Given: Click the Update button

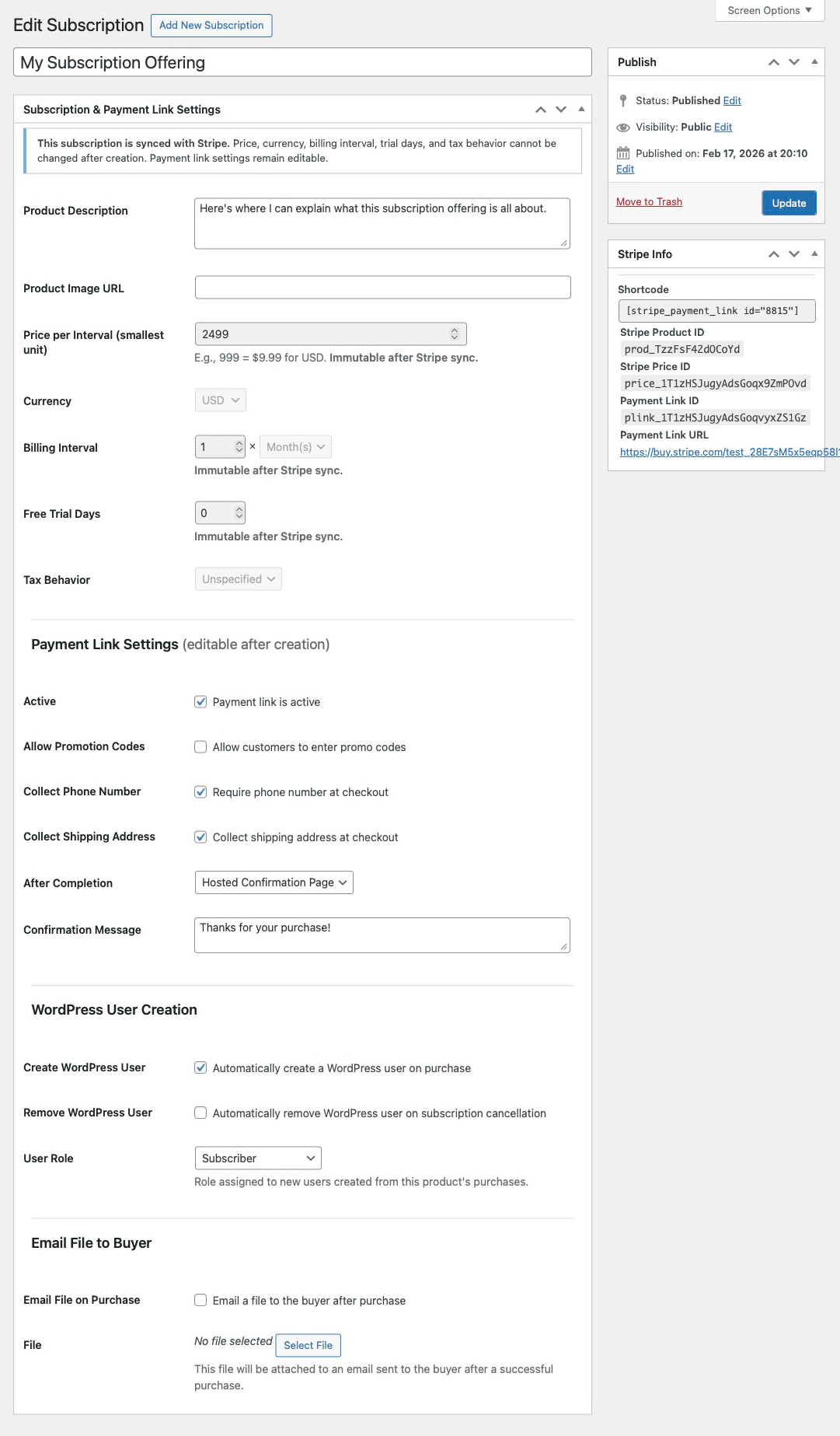Looking at the screenshot, I should point(789,203).
